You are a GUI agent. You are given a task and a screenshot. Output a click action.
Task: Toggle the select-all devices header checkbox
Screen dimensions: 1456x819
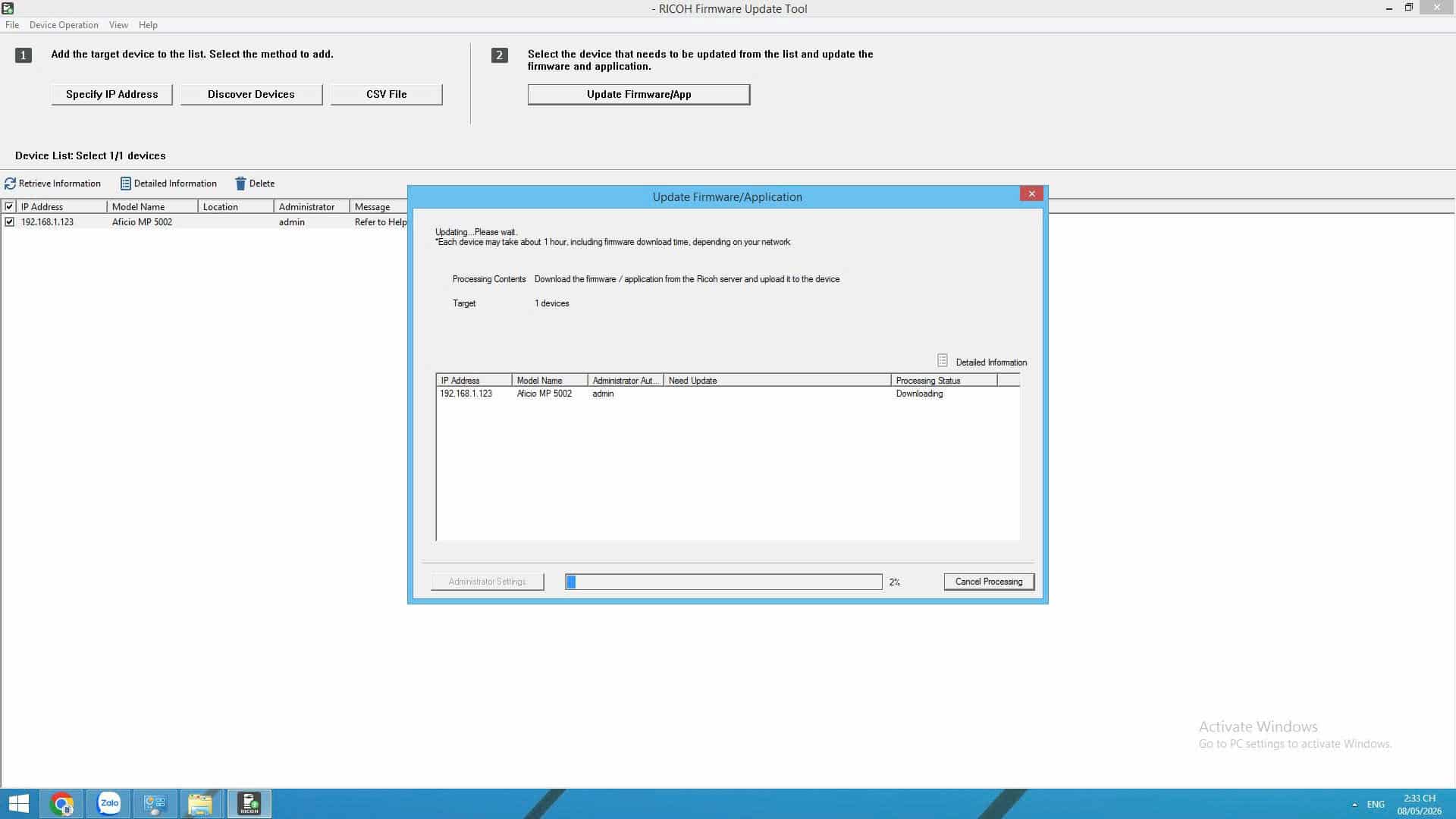pyautogui.click(x=9, y=206)
